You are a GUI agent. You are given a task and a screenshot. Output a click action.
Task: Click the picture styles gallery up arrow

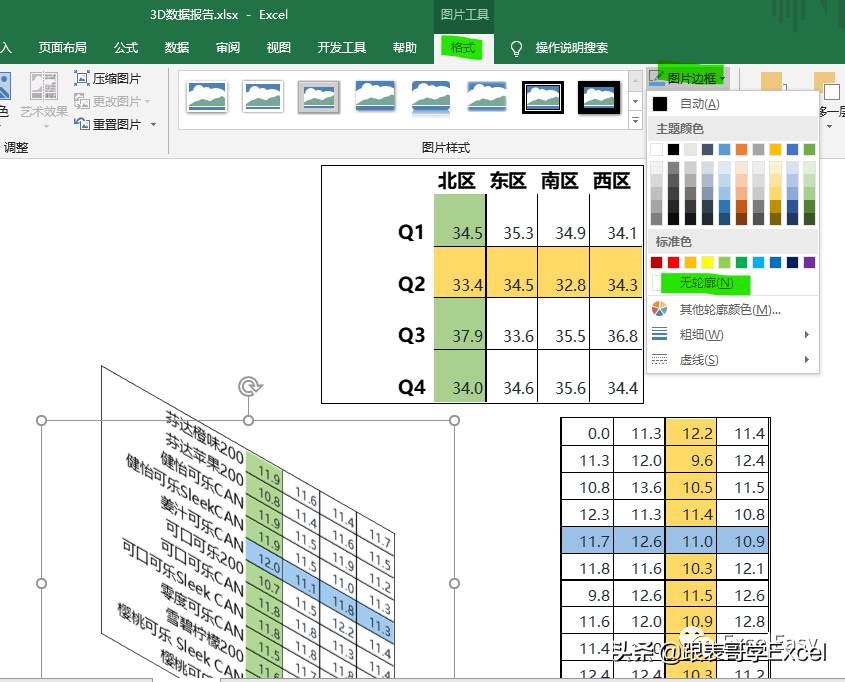pyautogui.click(x=635, y=82)
